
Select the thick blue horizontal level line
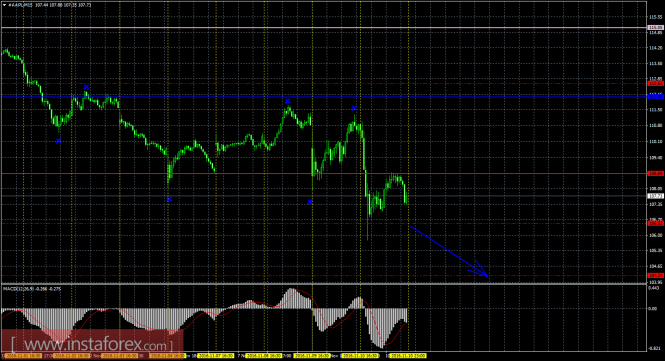point(324,97)
